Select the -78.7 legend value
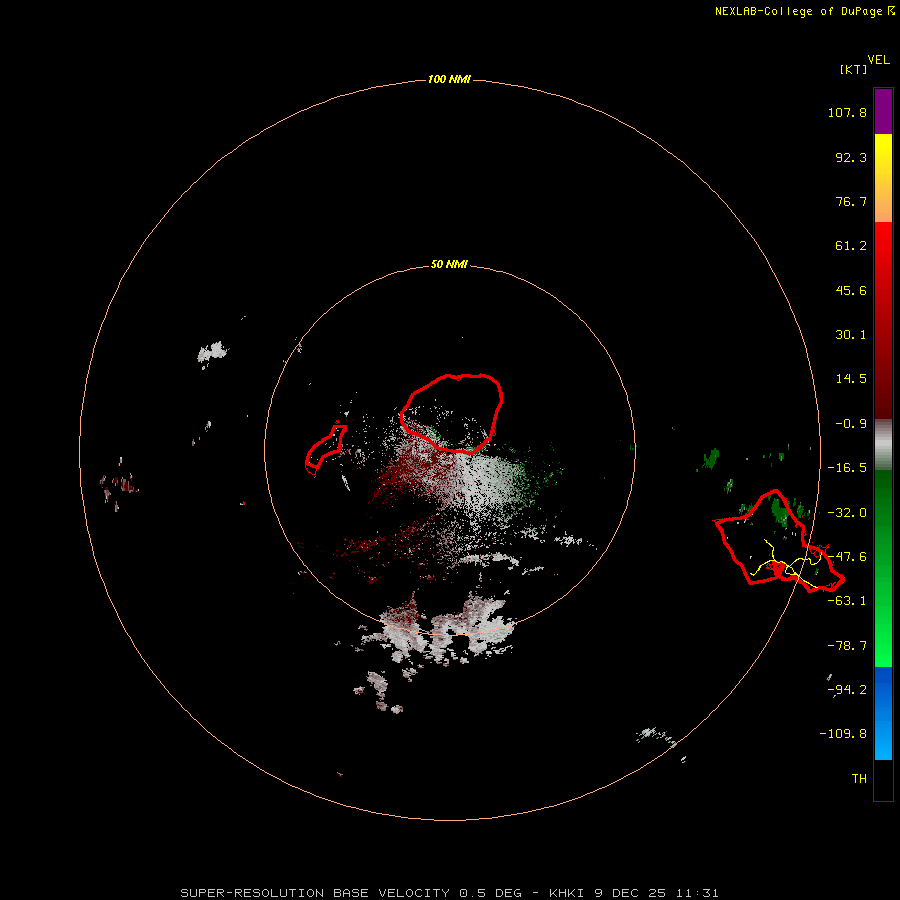The image size is (900, 900). 847,646
